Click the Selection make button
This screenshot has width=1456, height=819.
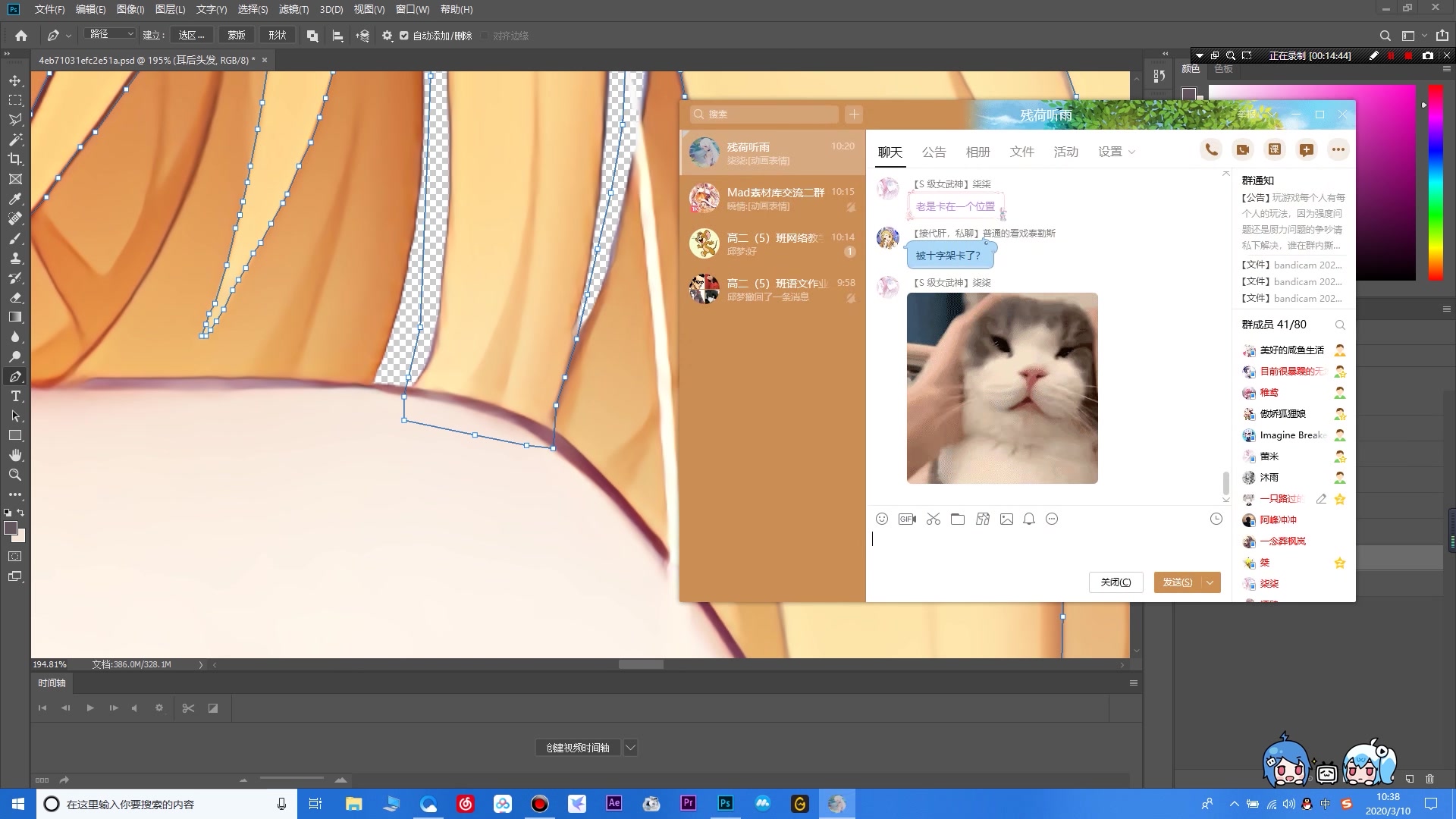point(191,35)
